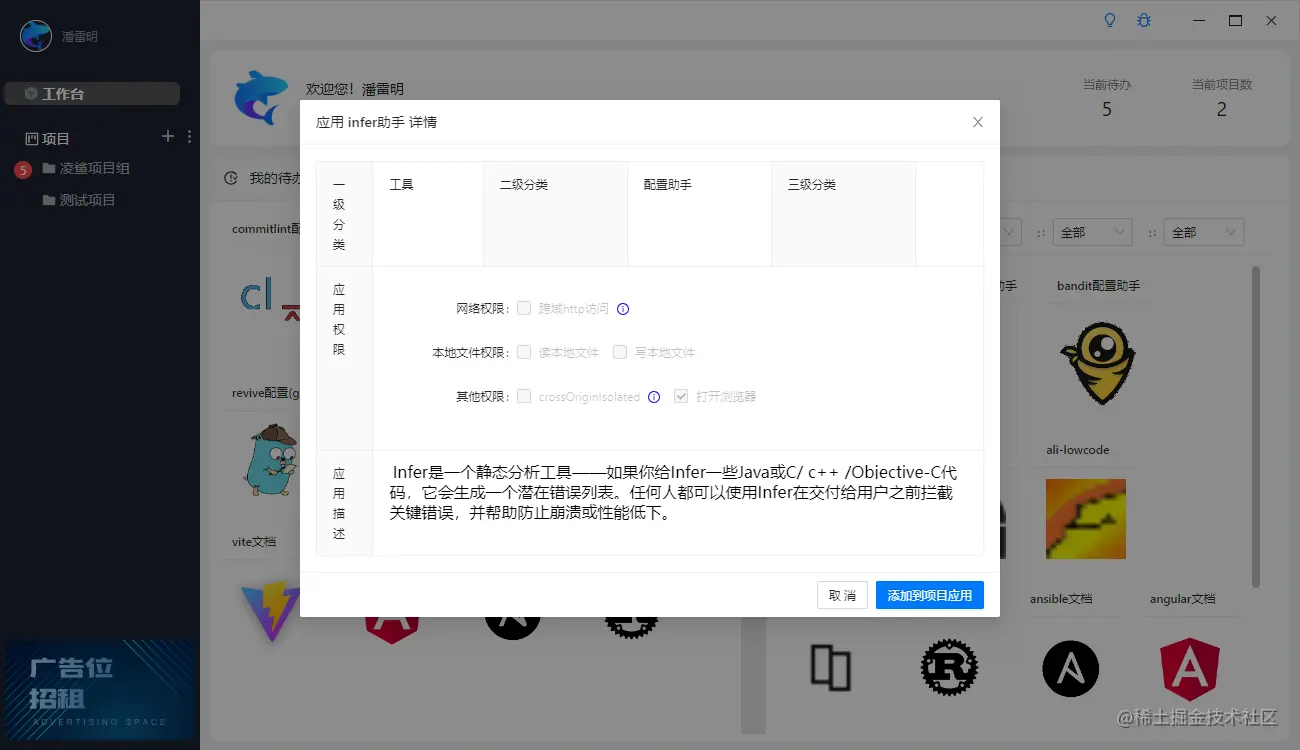This screenshot has height=750, width=1300.
Task: Open the first 全部 dropdown filter
Action: point(1092,232)
